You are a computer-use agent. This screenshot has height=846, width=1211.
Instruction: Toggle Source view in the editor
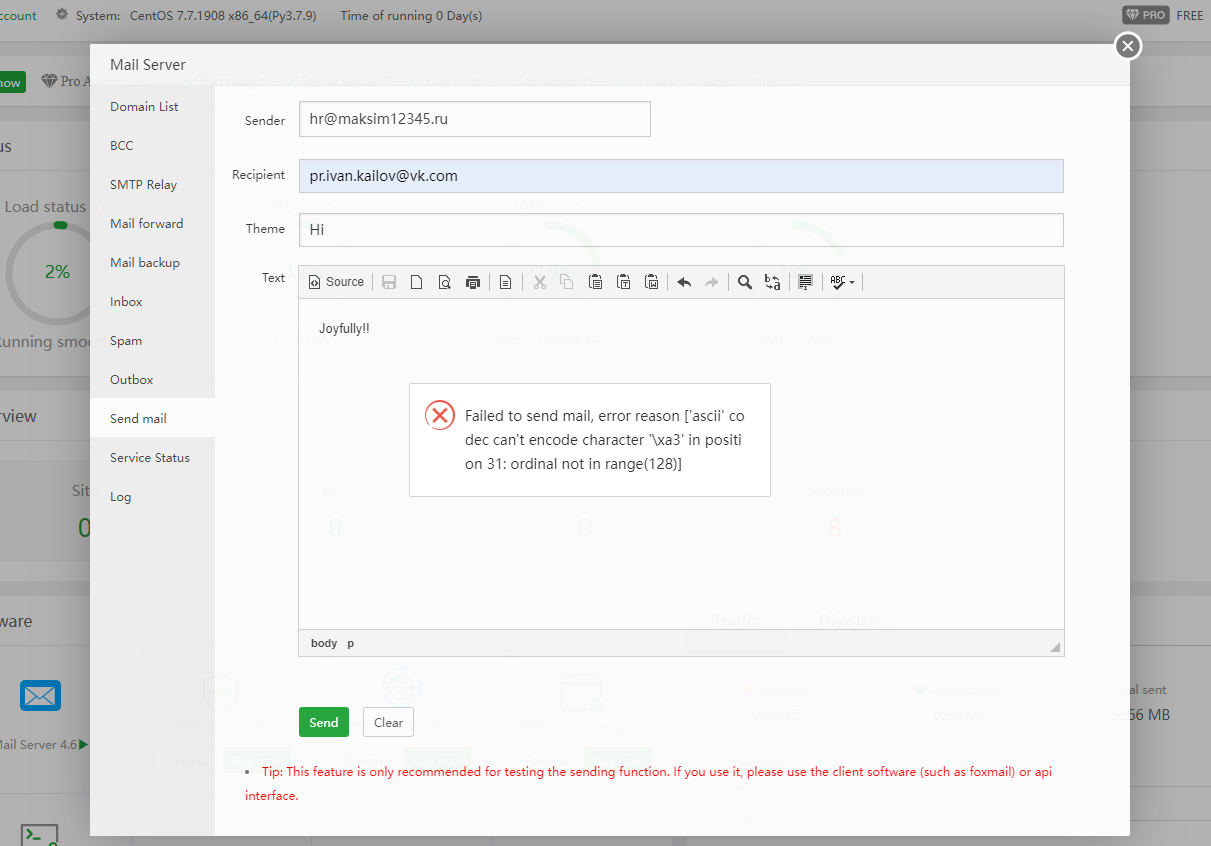pos(336,282)
